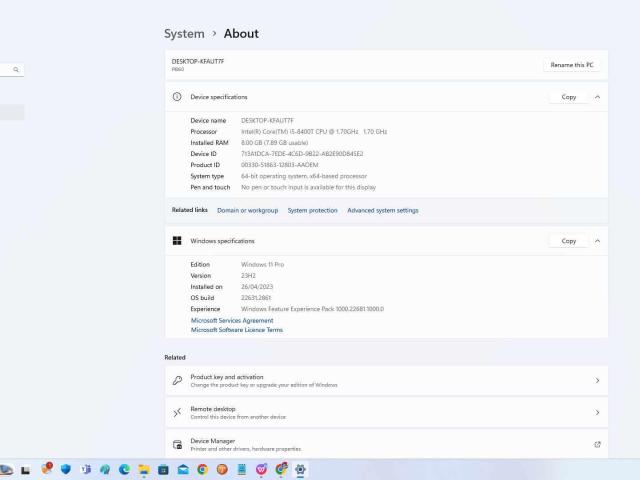Open Advanced system settings link

383,210
